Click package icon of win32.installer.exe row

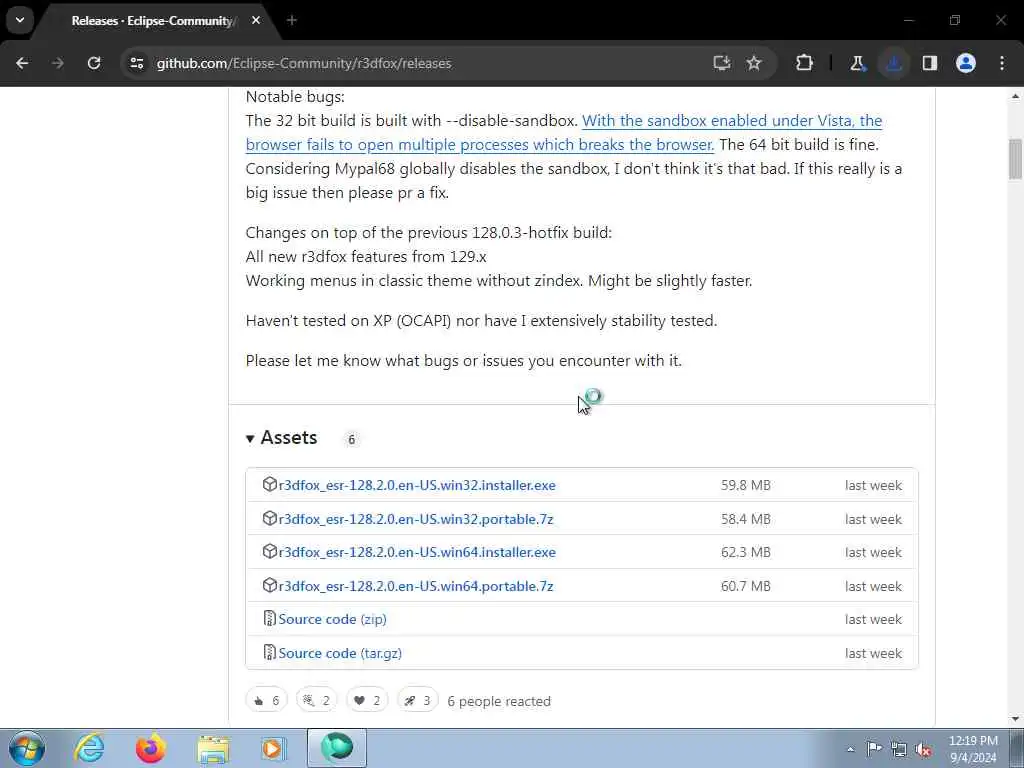(x=270, y=485)
